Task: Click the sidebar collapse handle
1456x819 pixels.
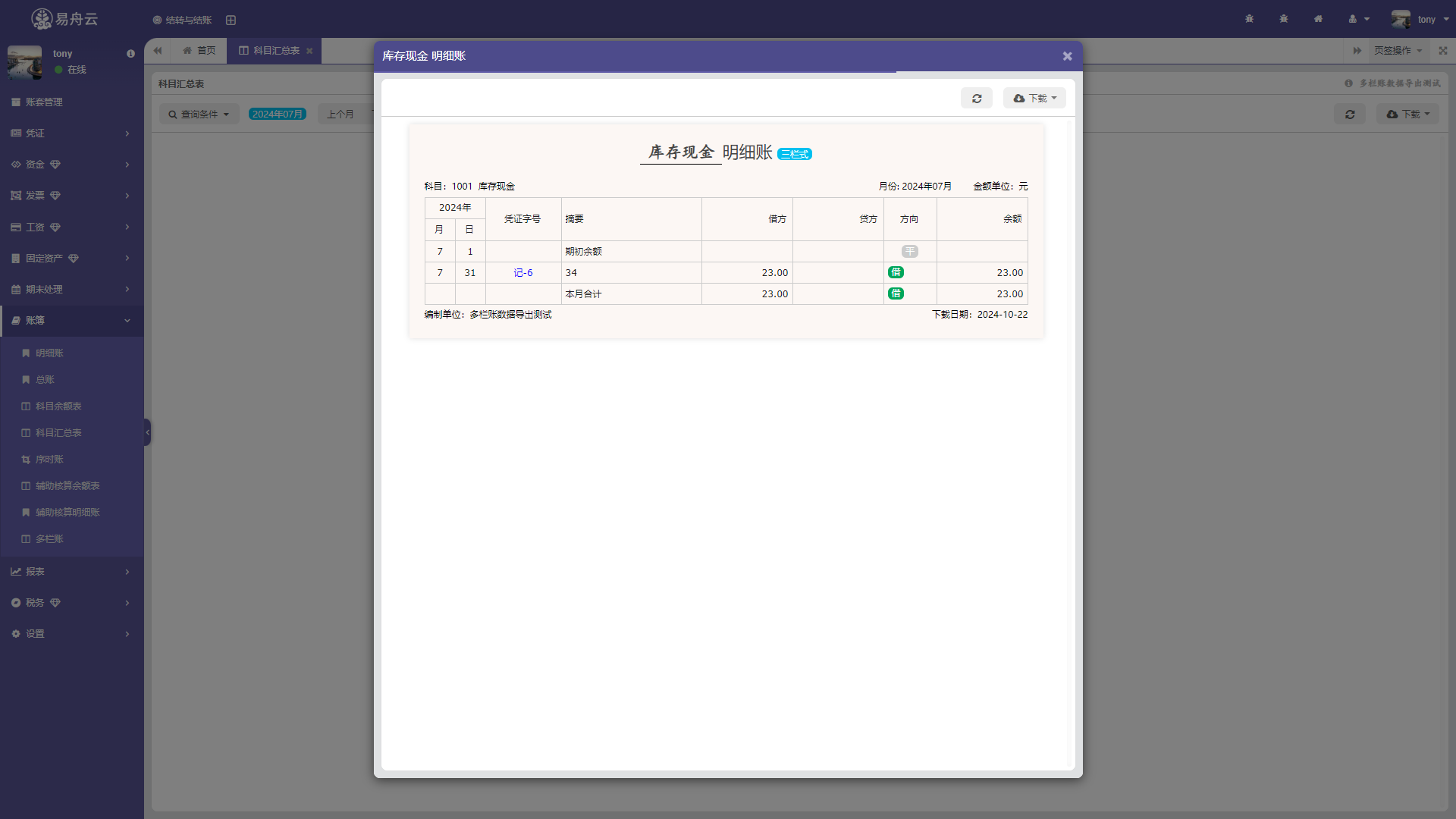Action: pos(147,432)
